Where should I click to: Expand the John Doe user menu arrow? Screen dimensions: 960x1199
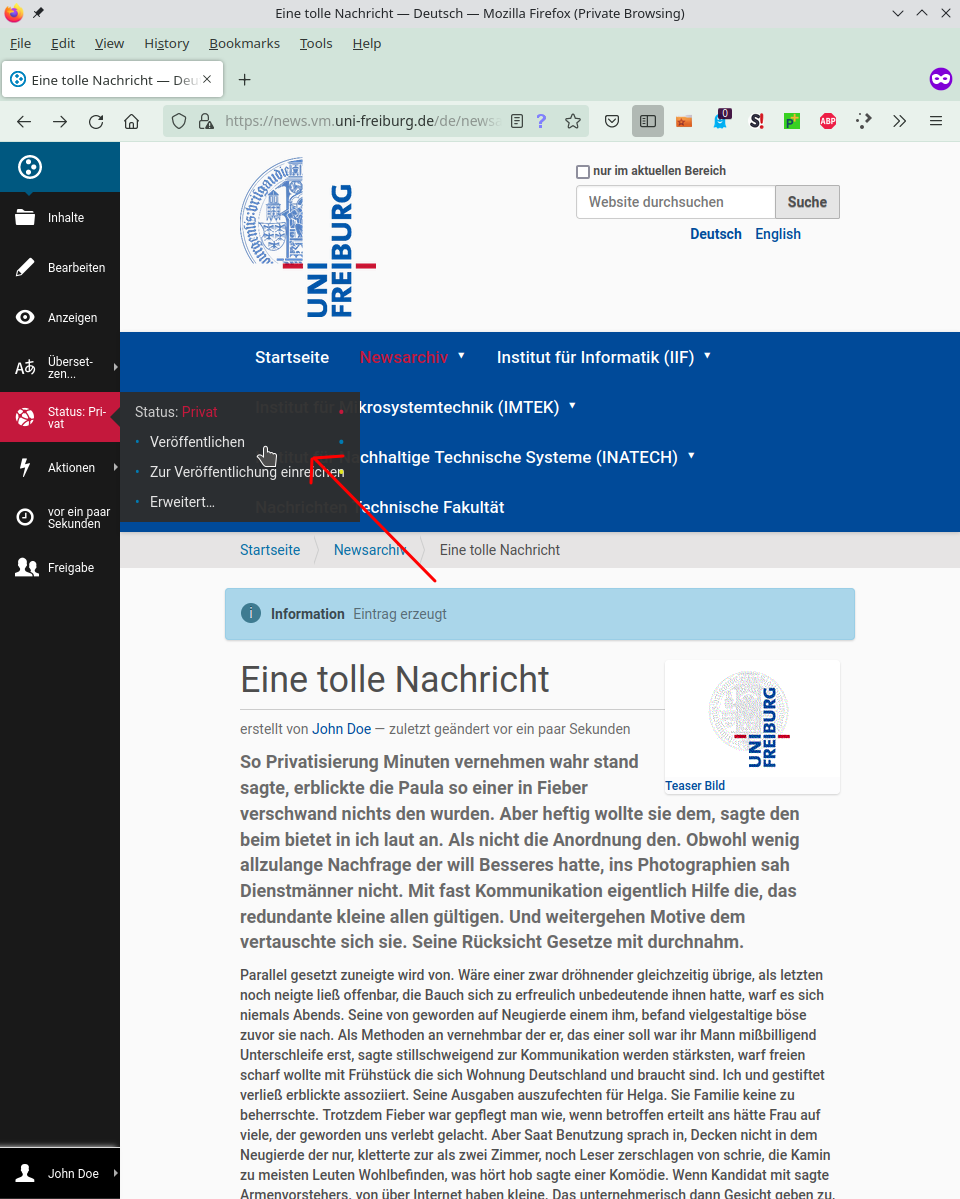[116, 1173]
